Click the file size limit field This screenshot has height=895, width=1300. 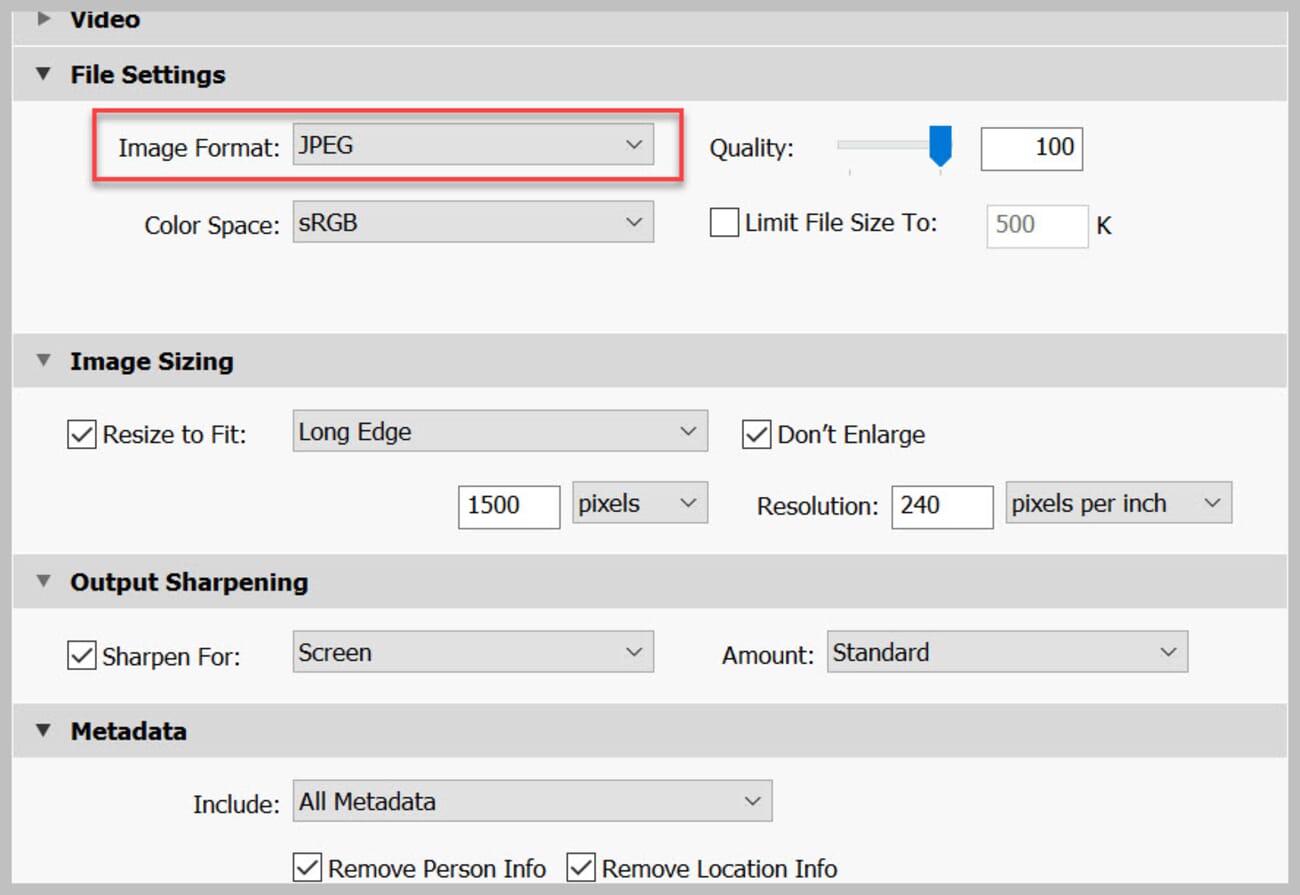[1036, 225]
